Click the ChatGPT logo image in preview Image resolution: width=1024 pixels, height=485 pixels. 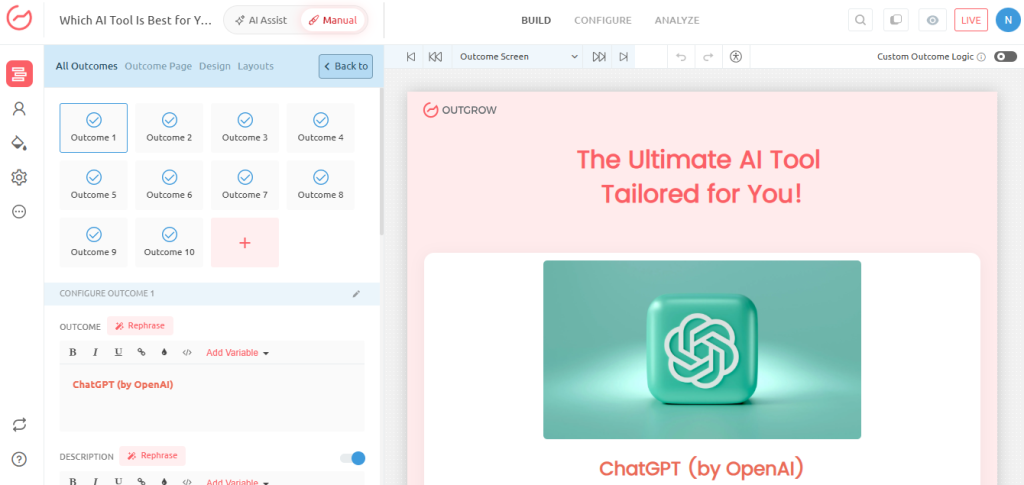(702, 350)
